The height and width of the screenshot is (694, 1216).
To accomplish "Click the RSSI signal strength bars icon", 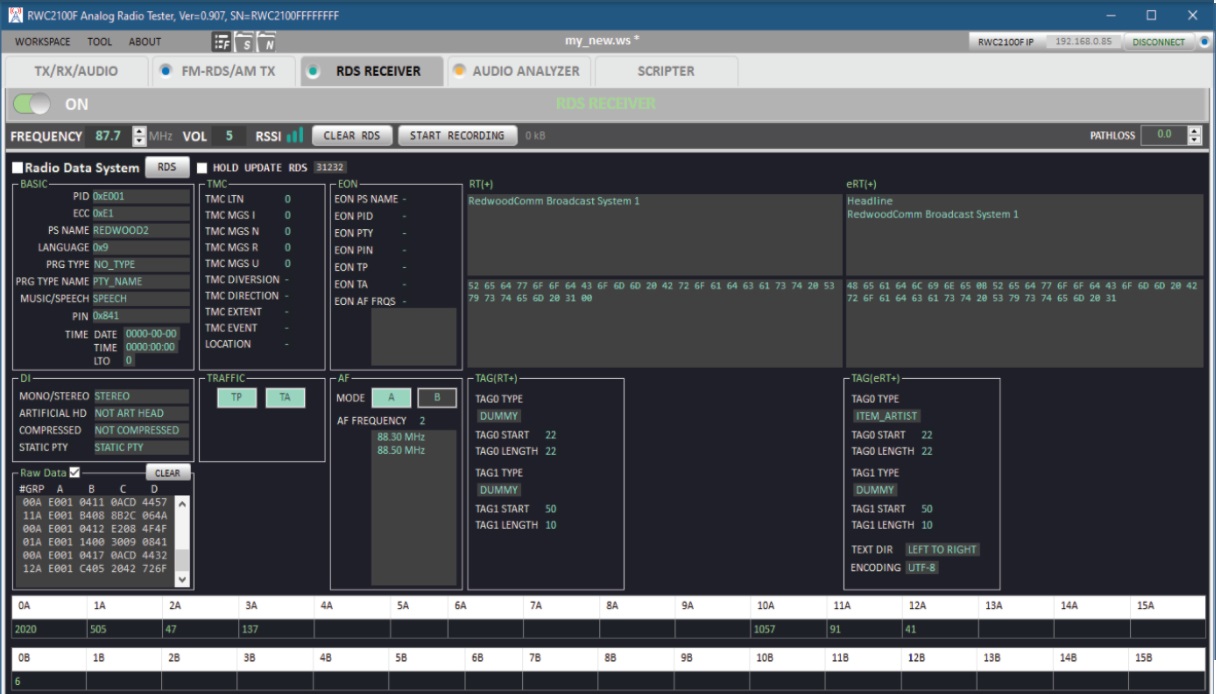I will click(x=295, y=136).
